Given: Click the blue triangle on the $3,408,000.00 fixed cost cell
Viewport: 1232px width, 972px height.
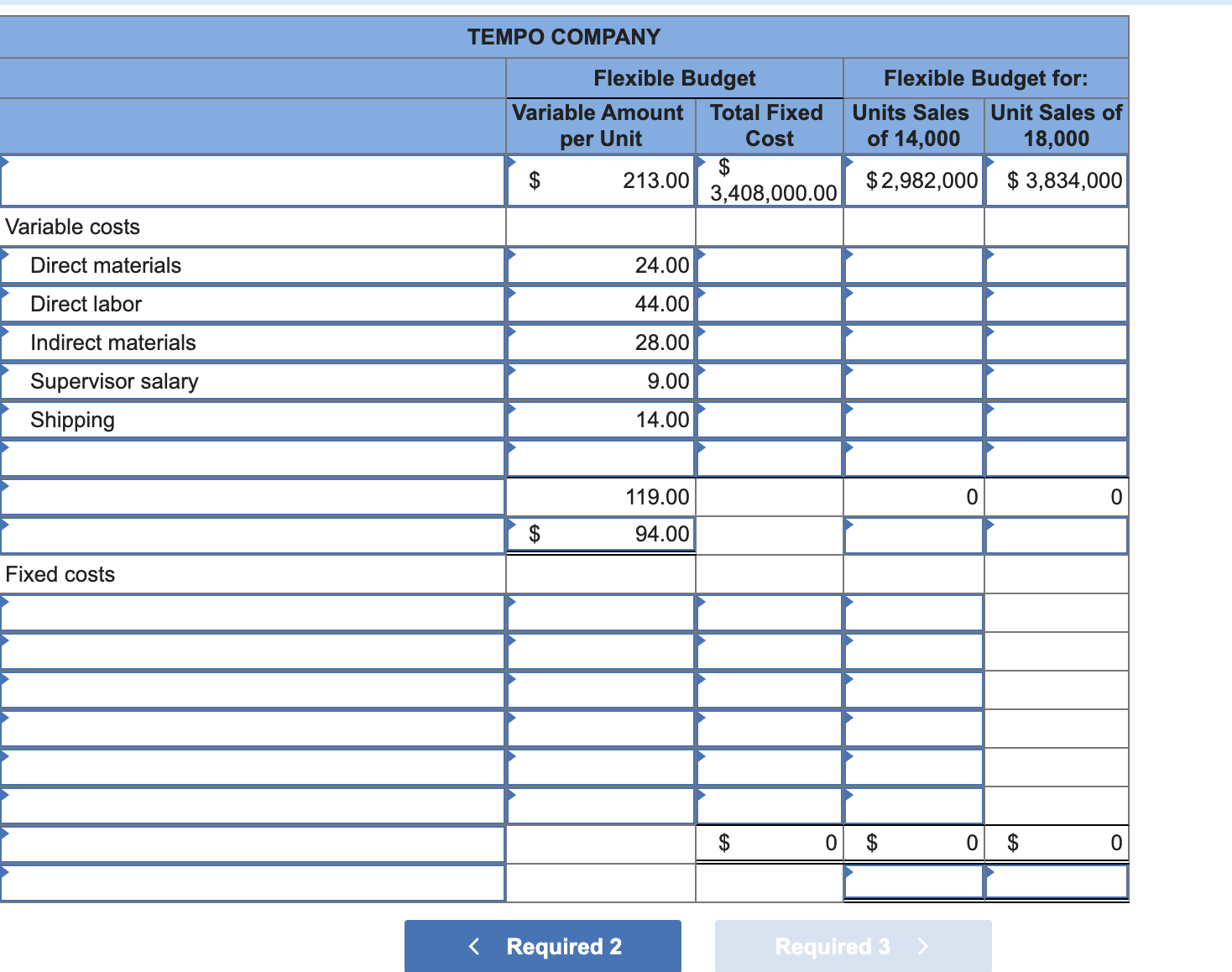Looking at the screenshot, I should 702,161.
